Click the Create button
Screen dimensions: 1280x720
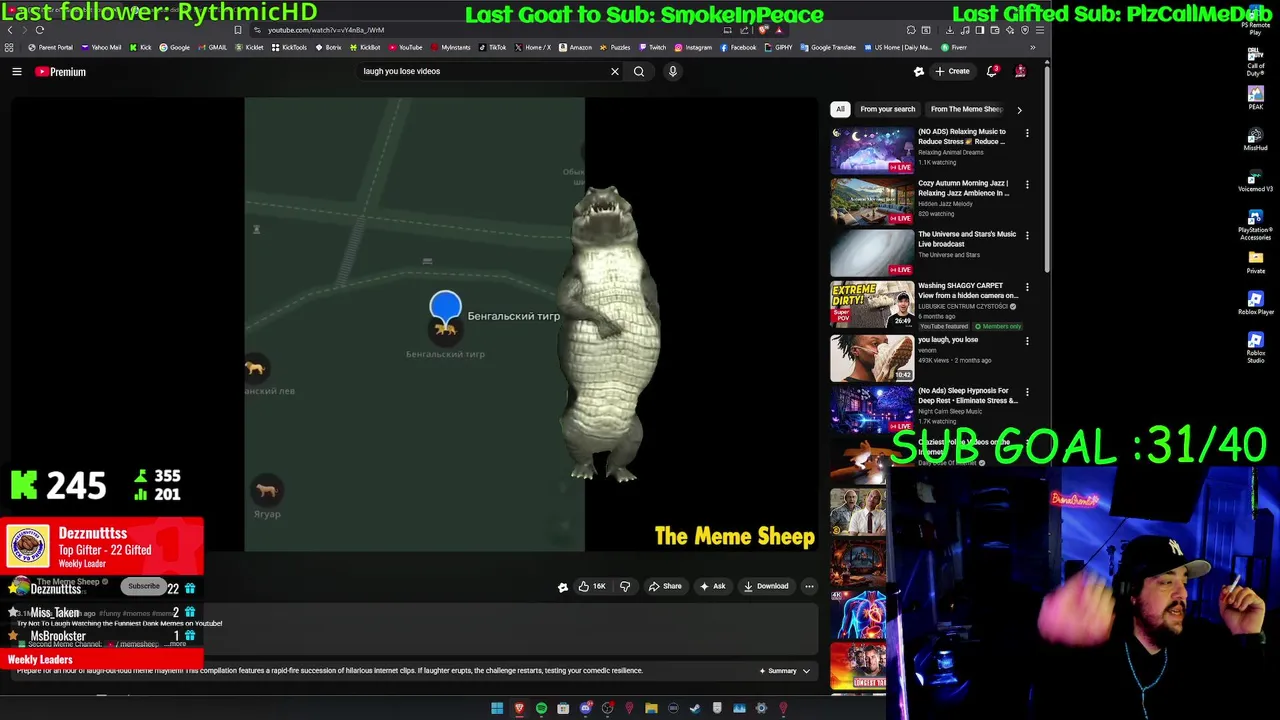[952, 71]
